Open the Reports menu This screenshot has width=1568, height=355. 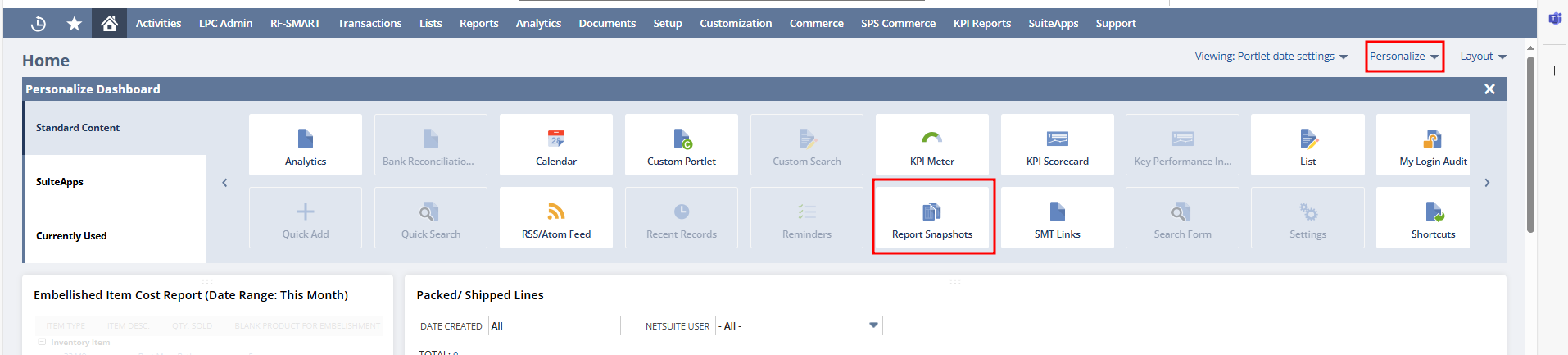(x=478, y=23)
